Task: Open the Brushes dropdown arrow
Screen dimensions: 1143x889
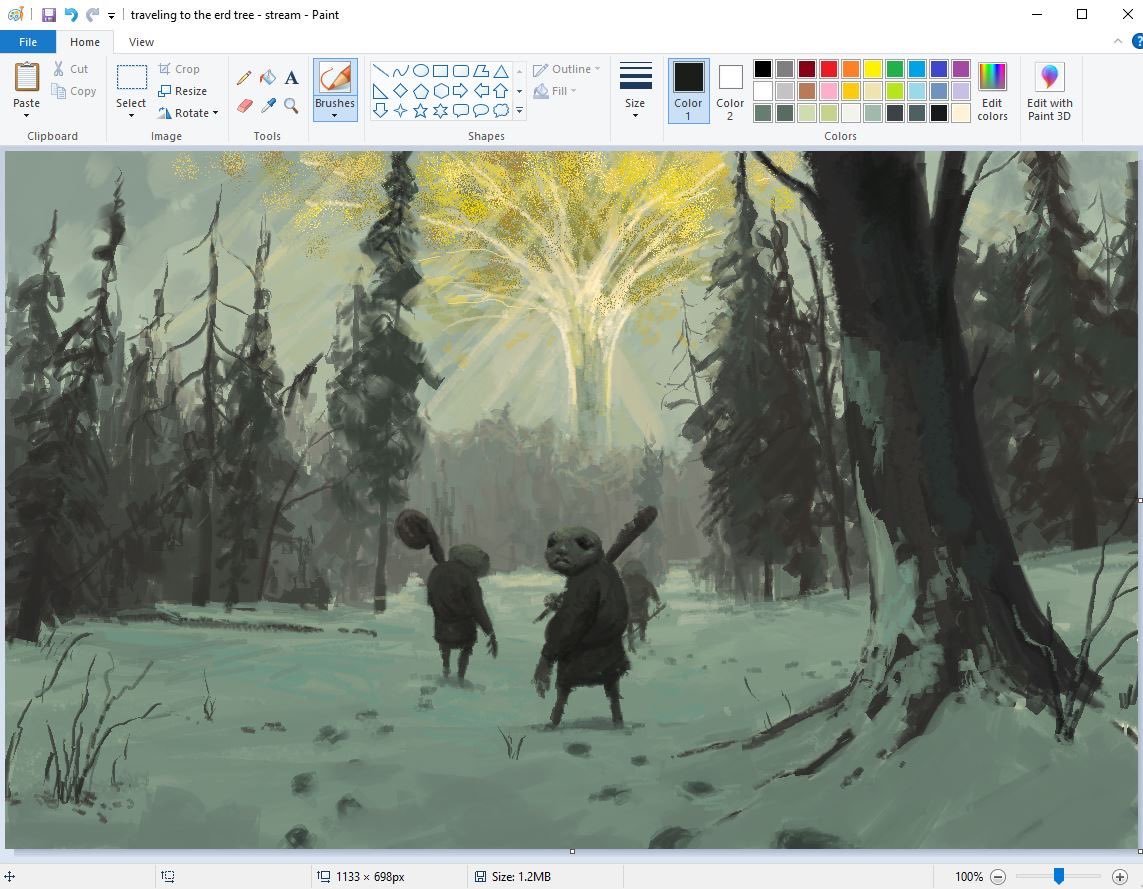Action: click(x=335, y=115)
